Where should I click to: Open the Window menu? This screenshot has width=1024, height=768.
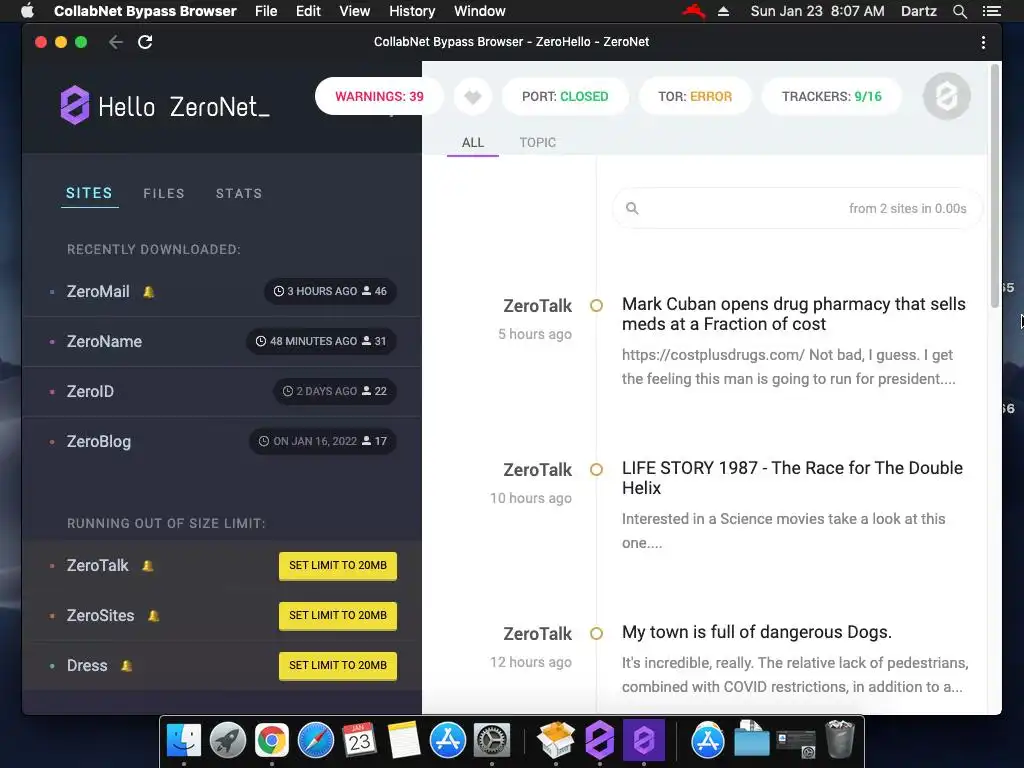479,11
